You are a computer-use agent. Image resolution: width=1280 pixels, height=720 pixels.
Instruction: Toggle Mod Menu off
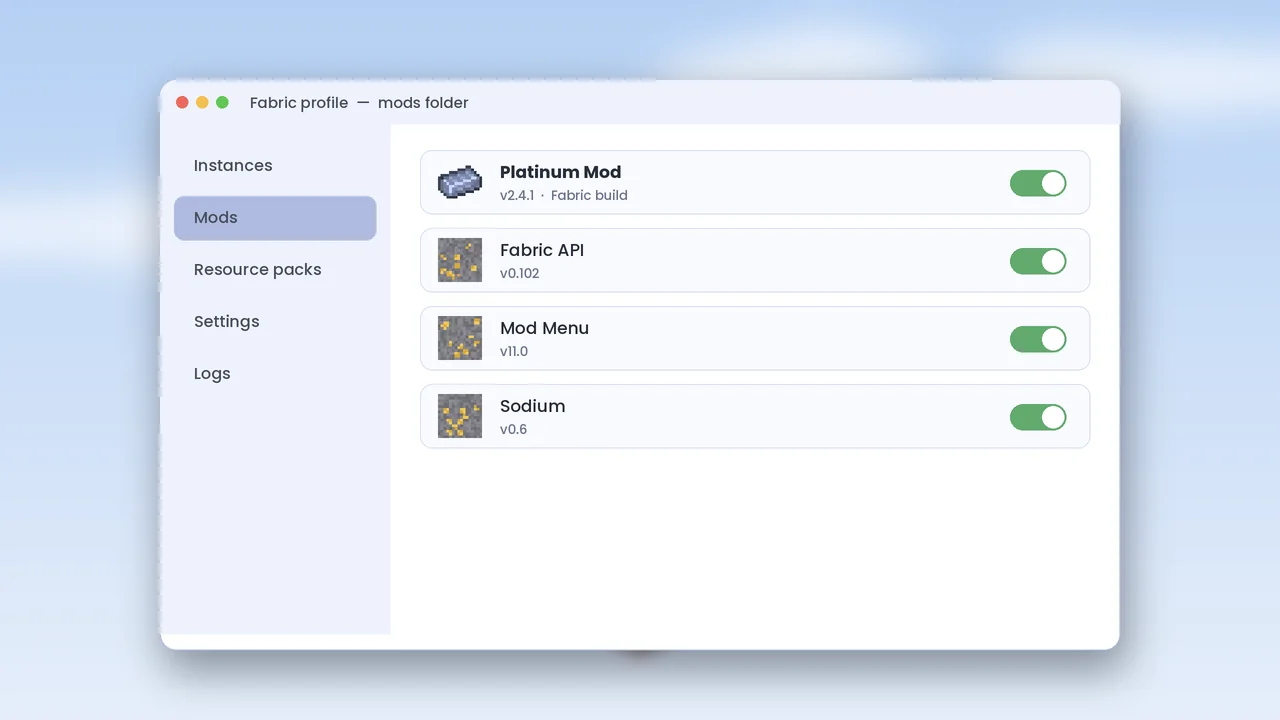1038,339
